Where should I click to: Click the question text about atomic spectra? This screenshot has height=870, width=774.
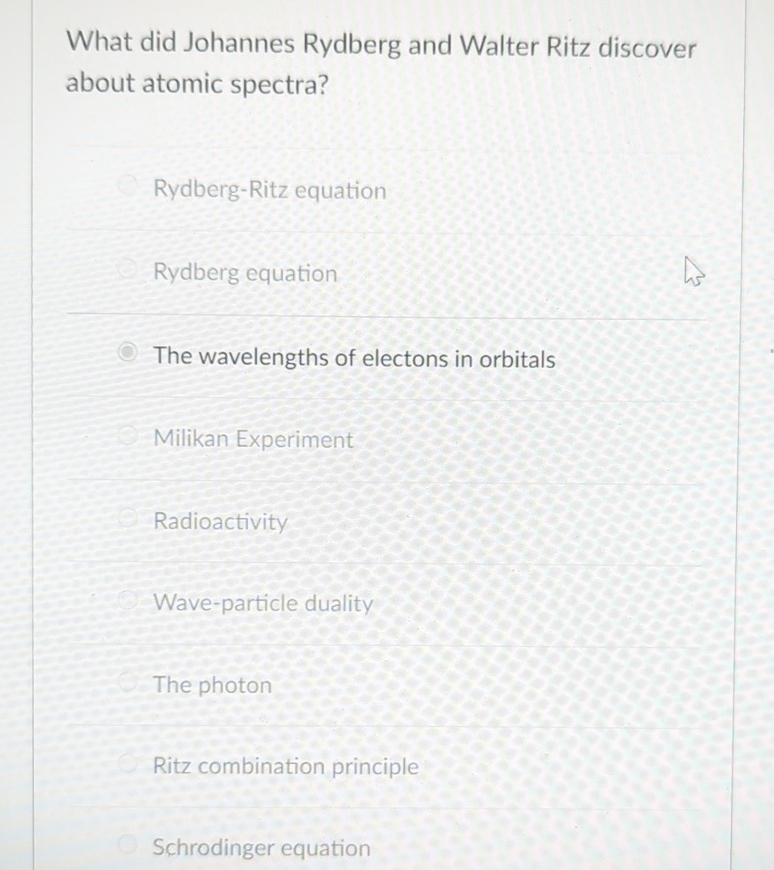point(380,62)
